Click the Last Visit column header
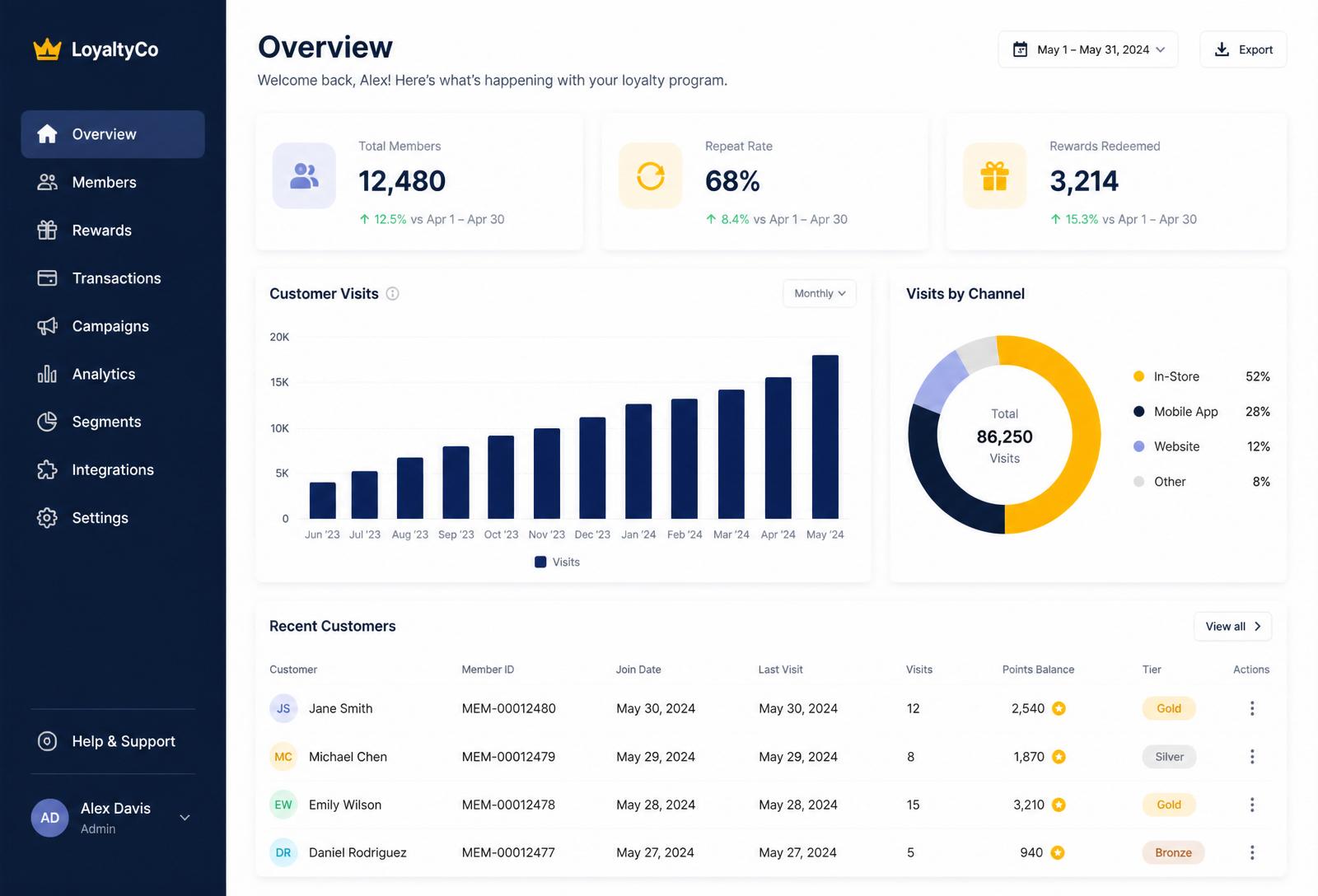 tap(780, 670)
